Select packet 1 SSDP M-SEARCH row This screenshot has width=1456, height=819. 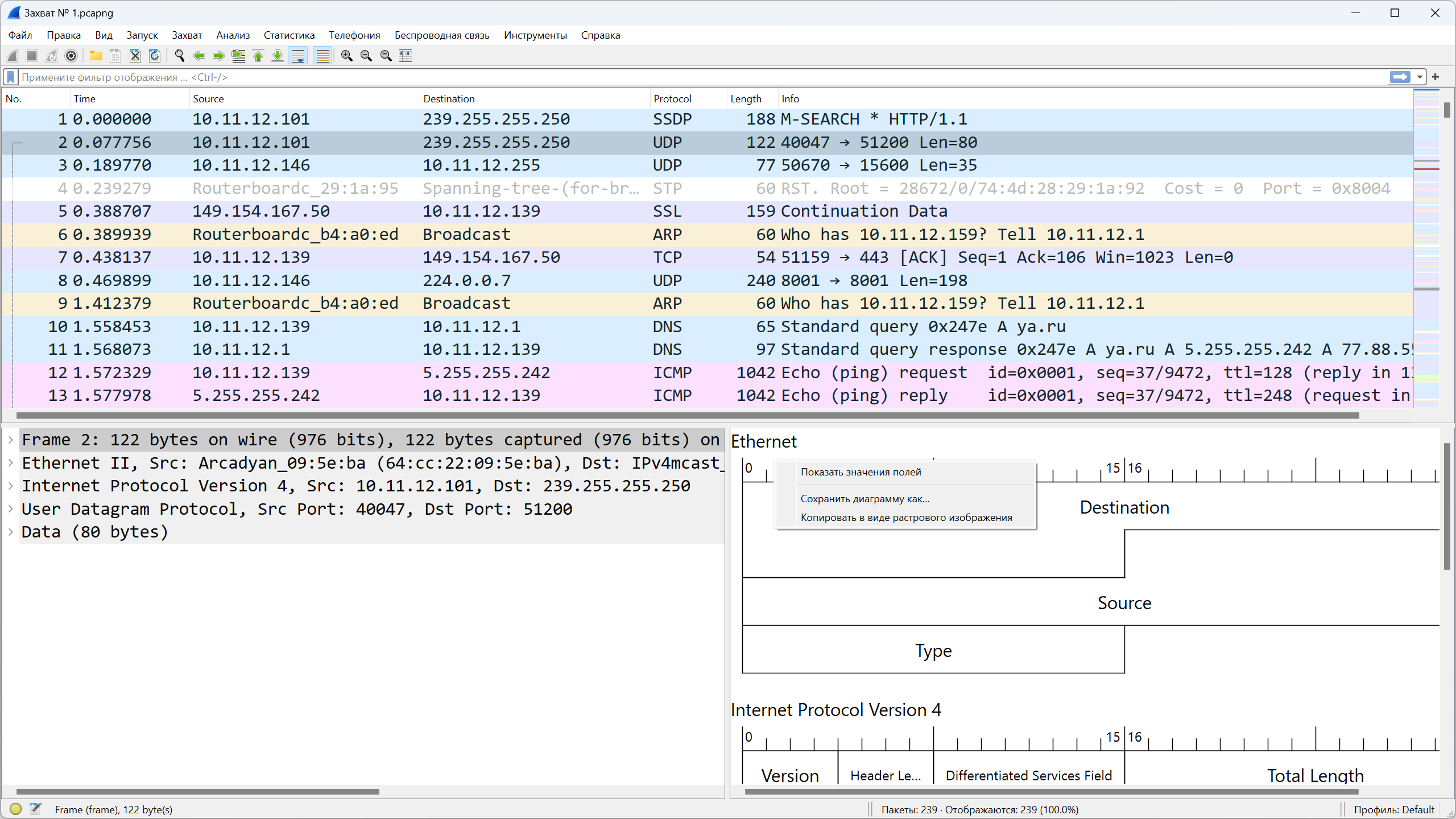[708, 119]
